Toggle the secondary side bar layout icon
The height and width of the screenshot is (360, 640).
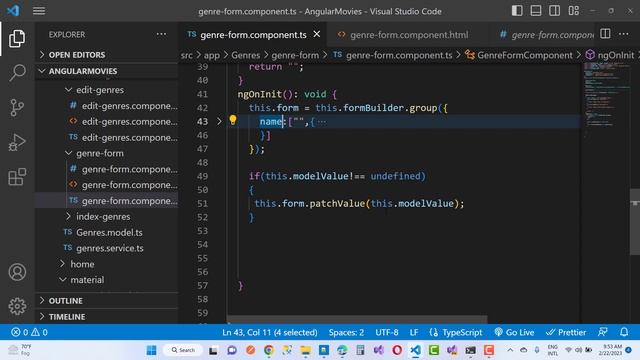pos(554,11)
